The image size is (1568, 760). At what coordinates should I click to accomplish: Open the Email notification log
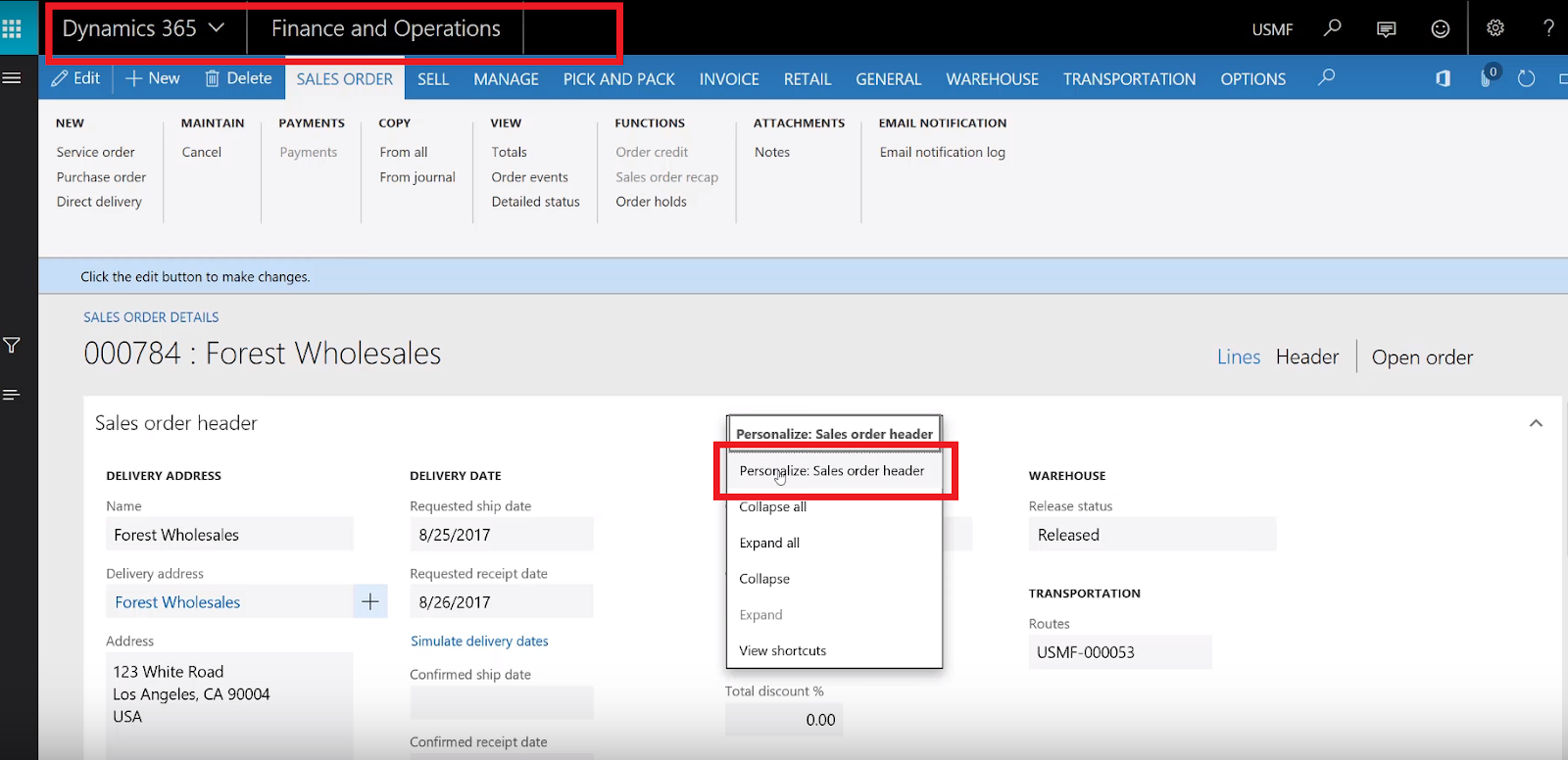coord(943,152)
